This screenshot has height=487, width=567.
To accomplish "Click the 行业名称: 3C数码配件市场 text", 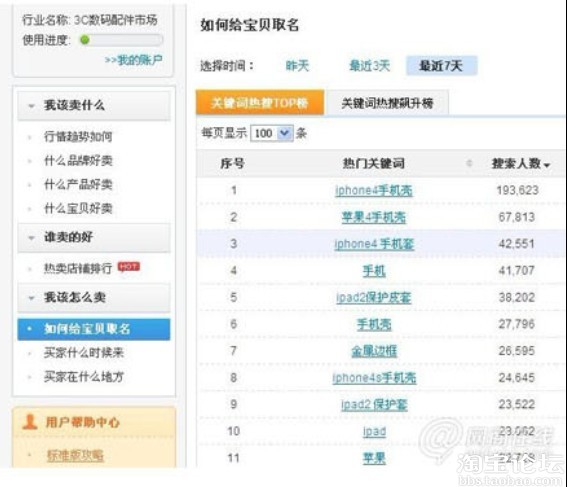I will click(x=90, y=20).
